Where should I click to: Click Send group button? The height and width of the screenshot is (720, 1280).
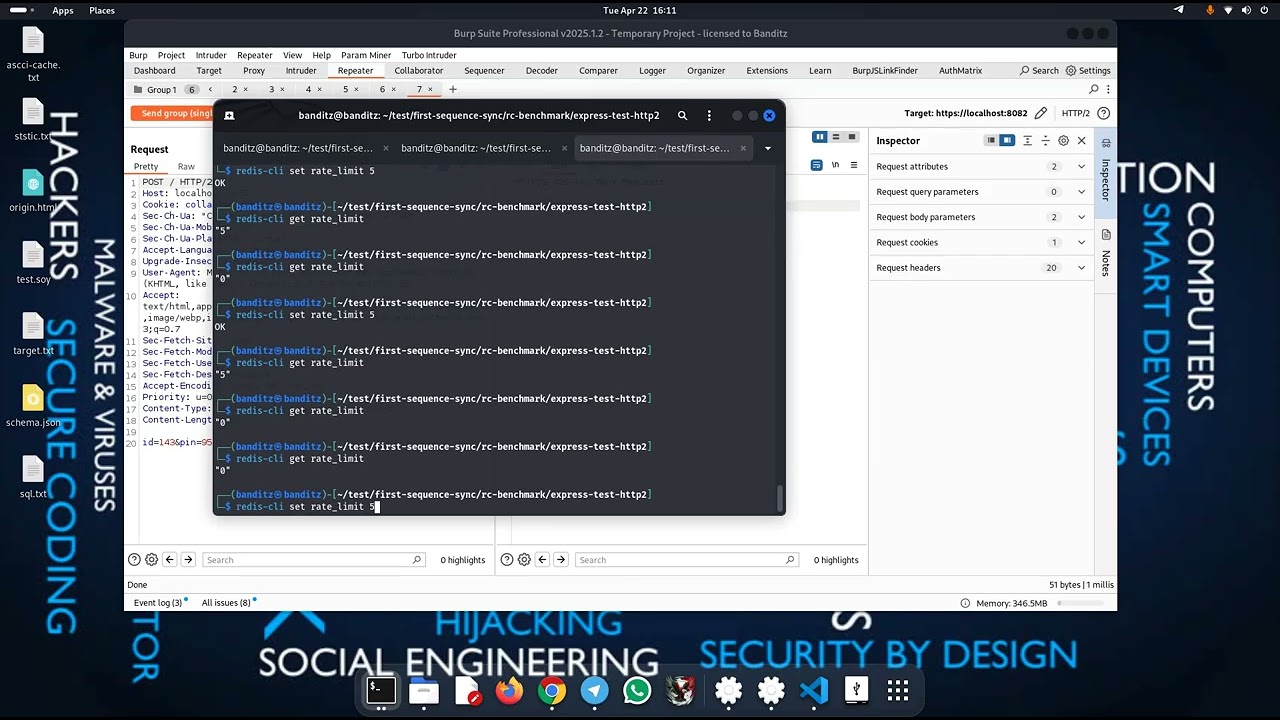coord(173,113)
